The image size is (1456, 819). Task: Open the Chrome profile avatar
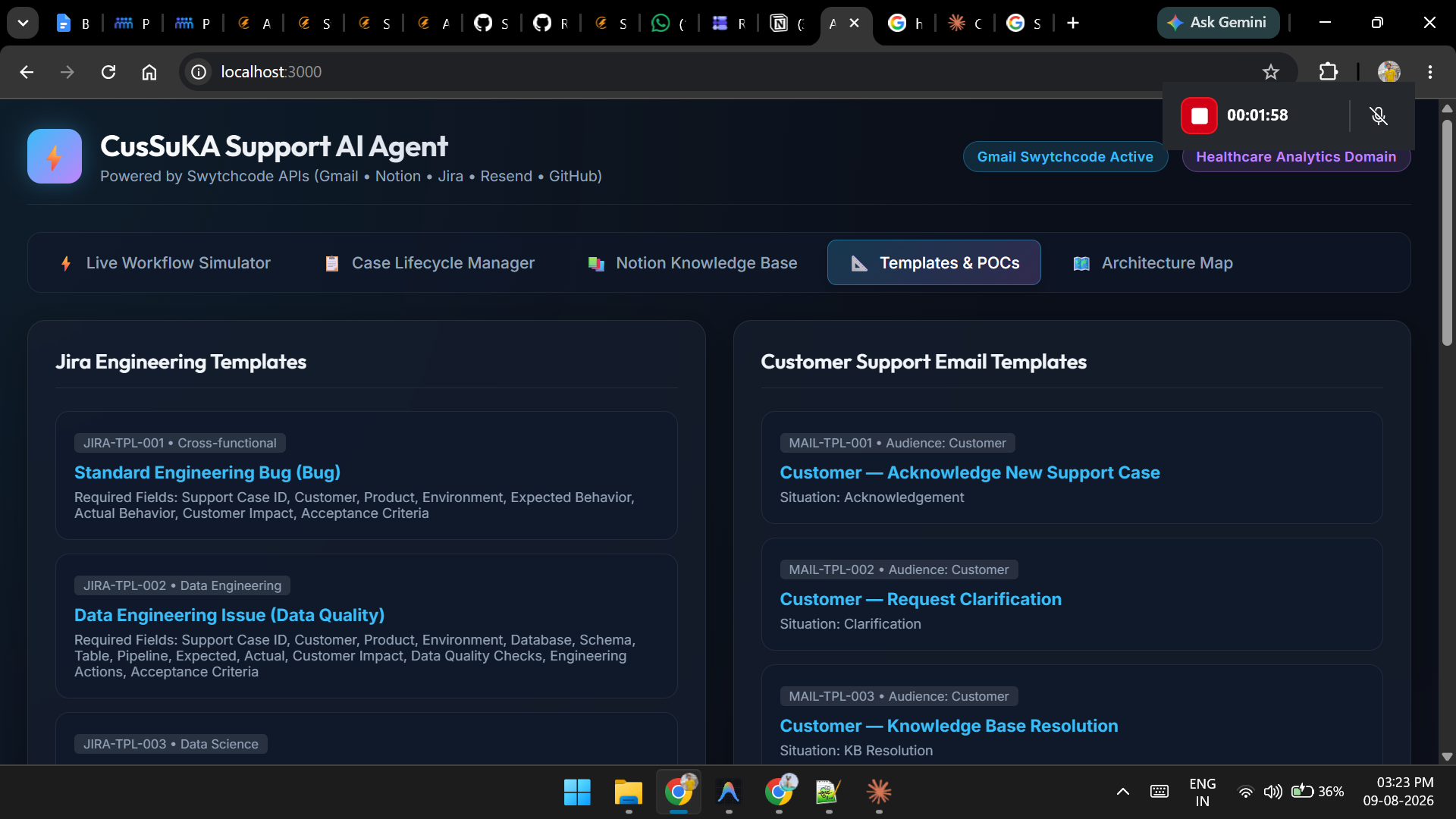1389,72
